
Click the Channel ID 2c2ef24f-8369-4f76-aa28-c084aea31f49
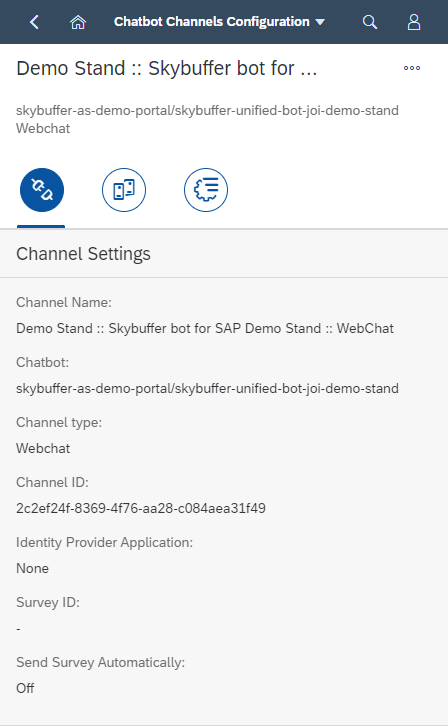tap(141, 508)
